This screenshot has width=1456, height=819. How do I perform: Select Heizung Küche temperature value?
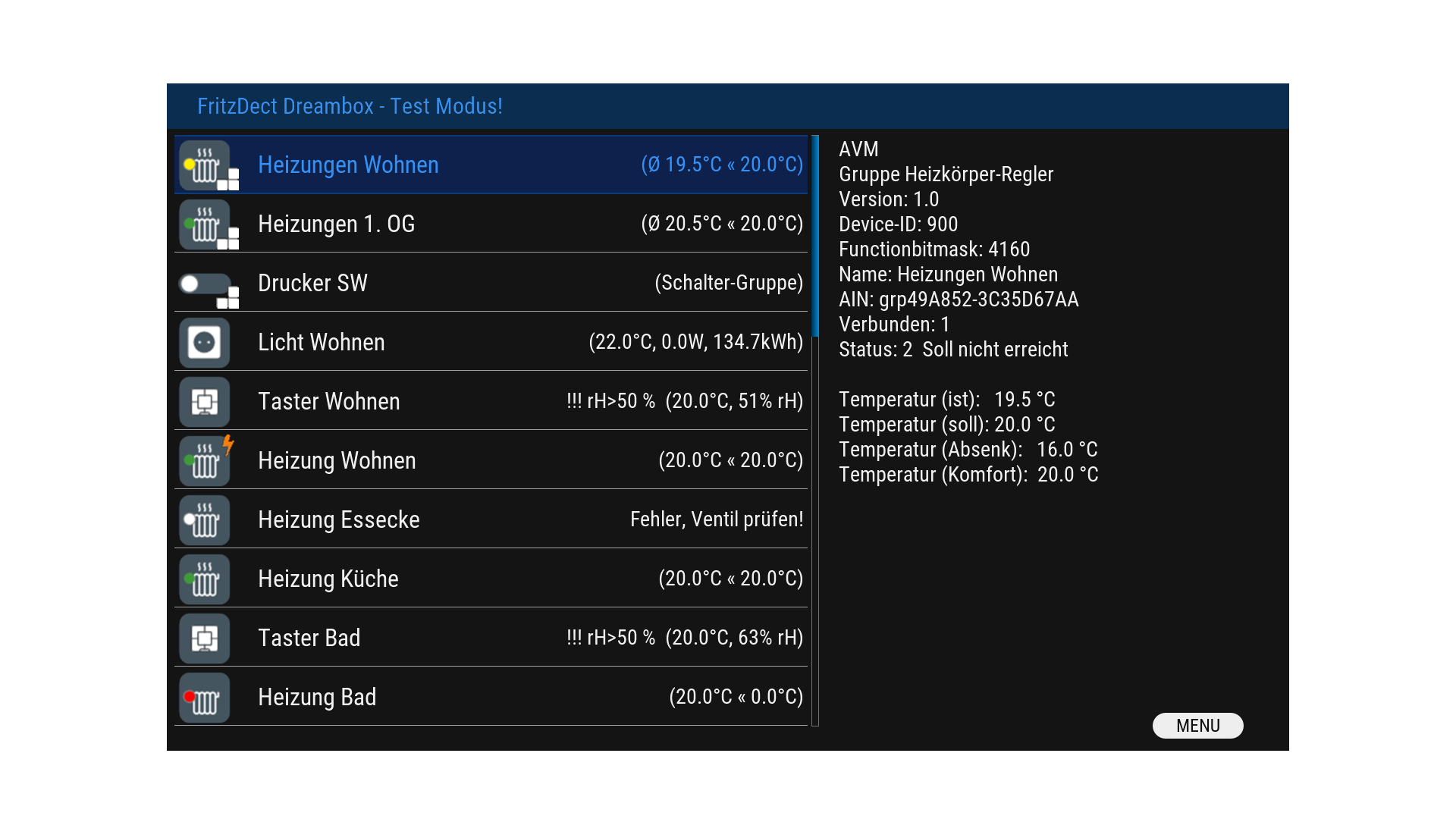[730, 579]
